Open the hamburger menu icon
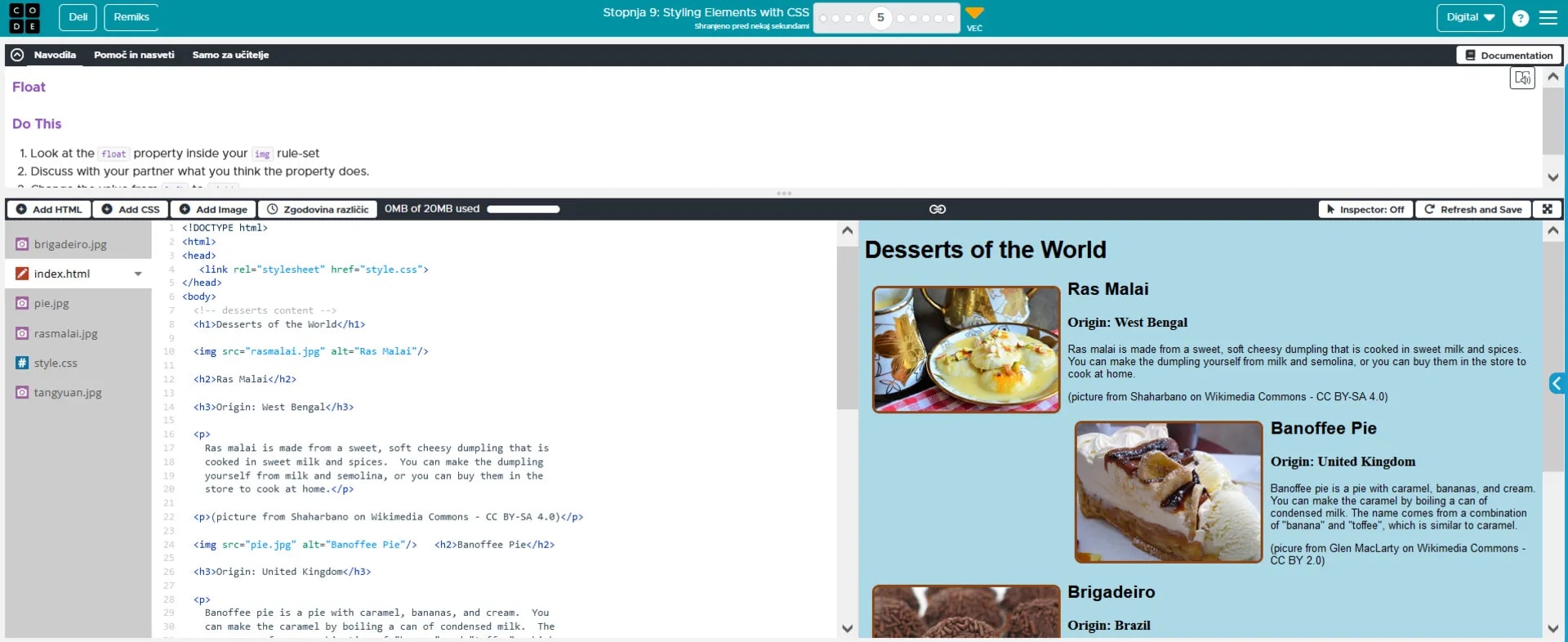Screen dimensions: 1568x642 point(1548,18)
